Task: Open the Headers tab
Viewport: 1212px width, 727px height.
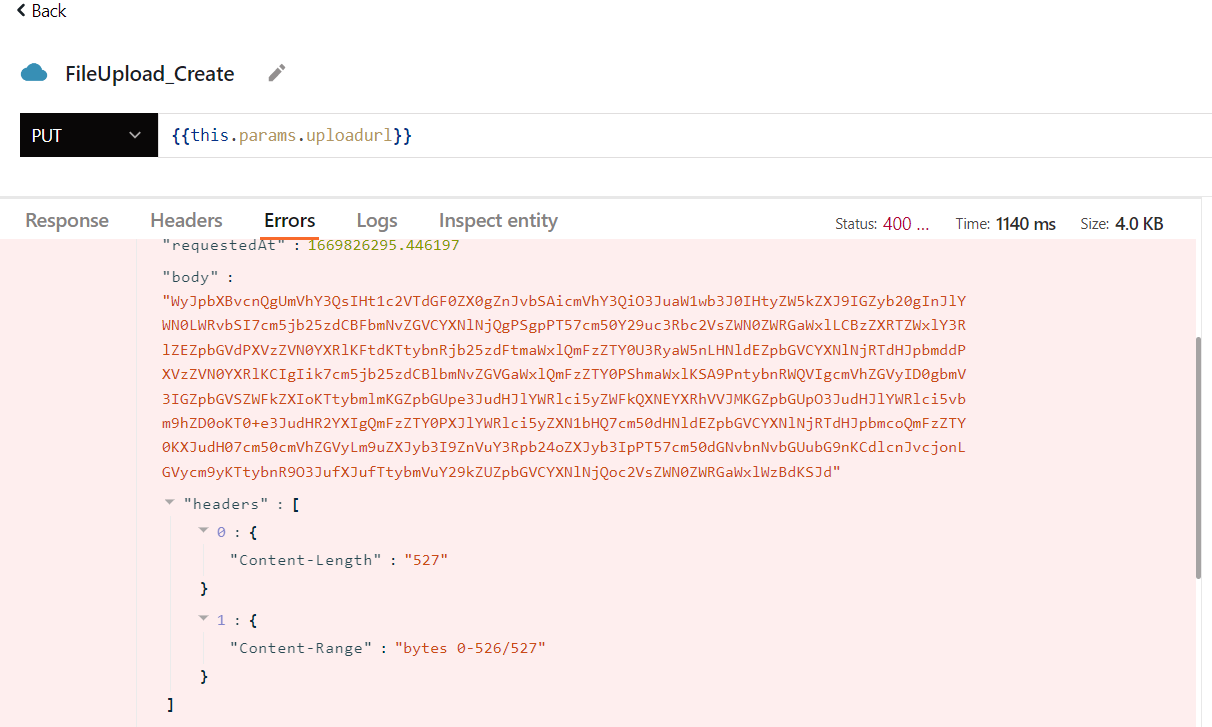Action: [186, 220]
